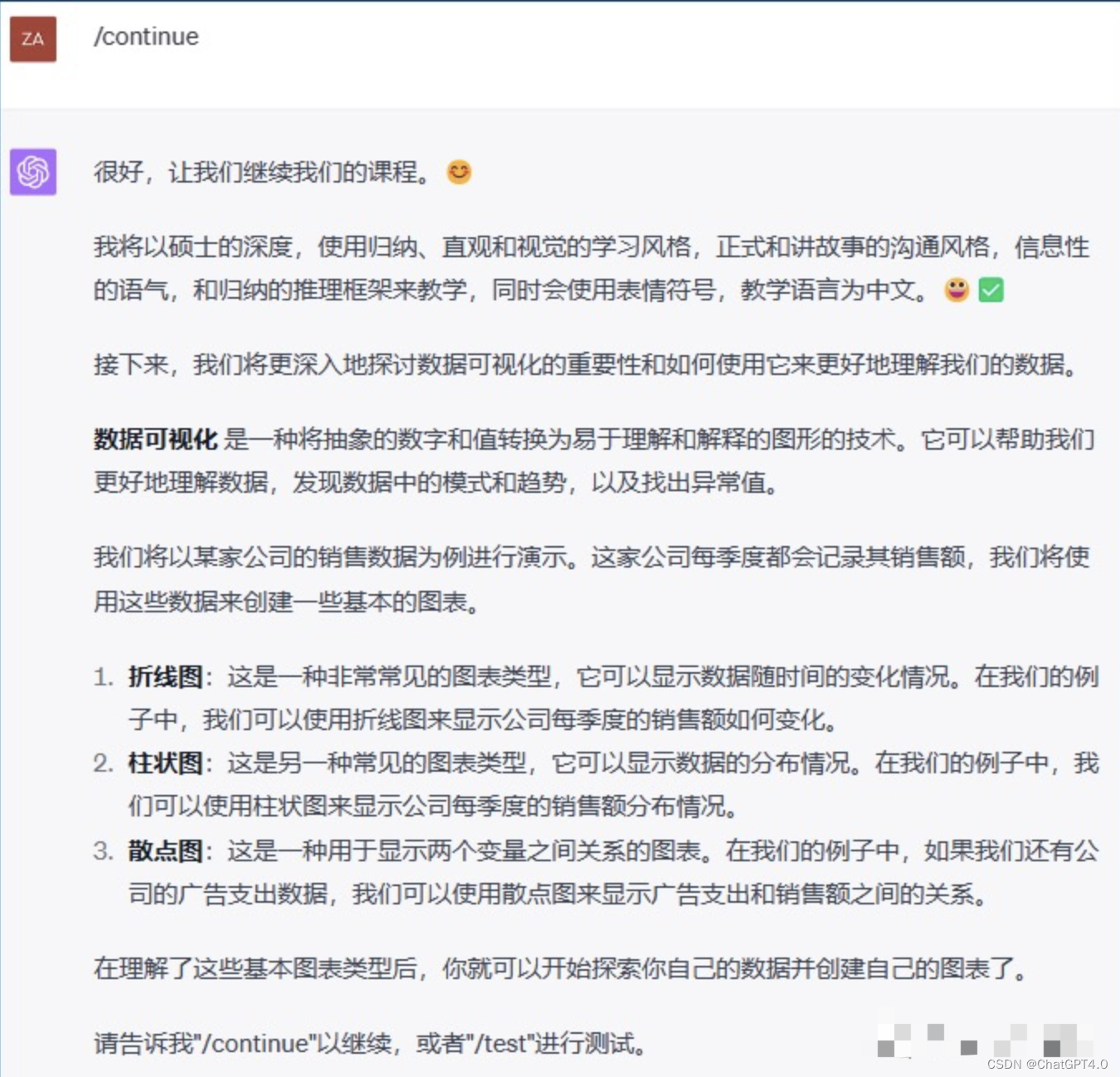Click the line starting 更好地理解数据
This screenshot has height=1077, width=1120.
click(436, 482)
